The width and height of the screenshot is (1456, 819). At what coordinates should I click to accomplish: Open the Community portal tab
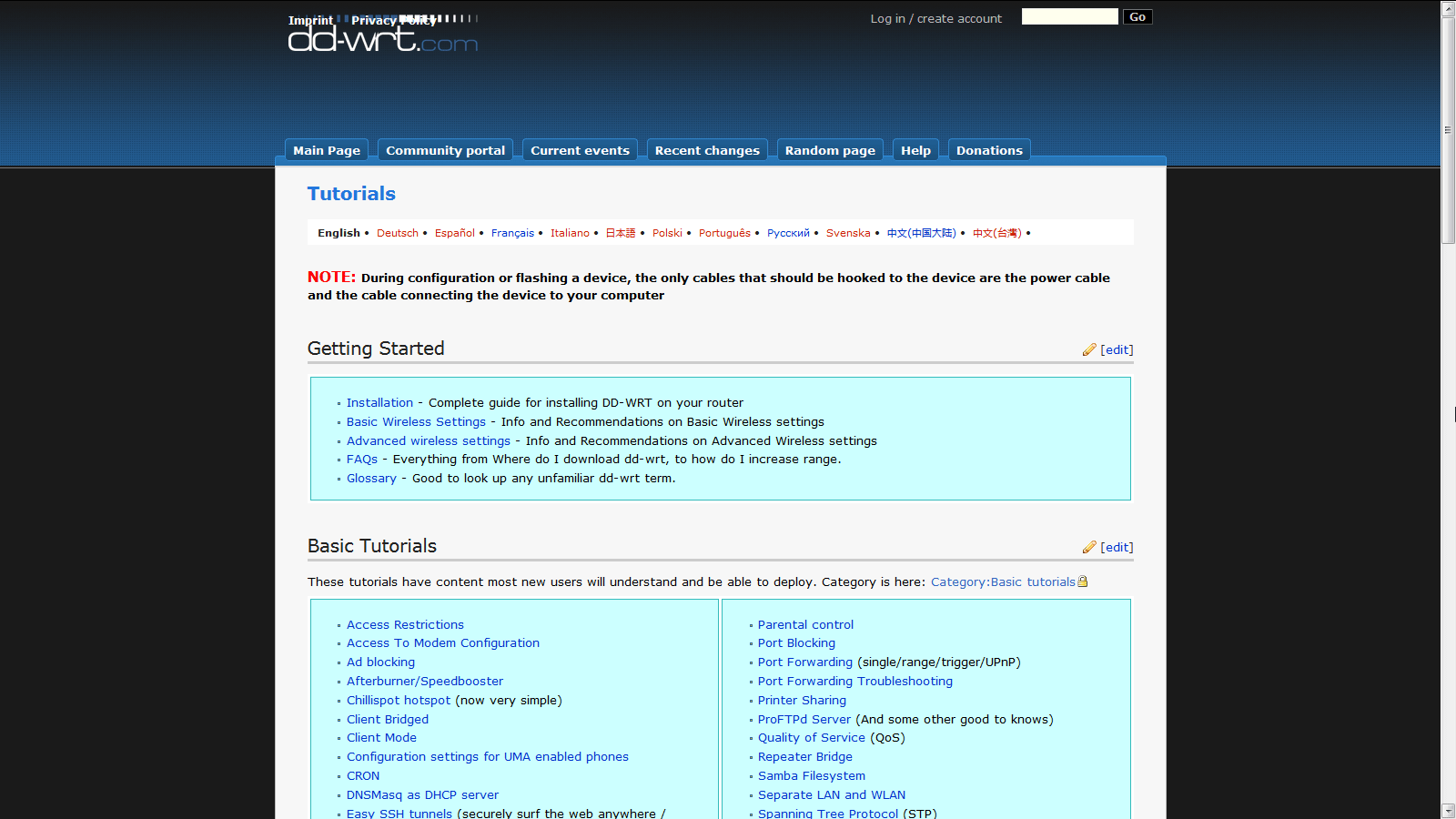[x=445, y=150]
